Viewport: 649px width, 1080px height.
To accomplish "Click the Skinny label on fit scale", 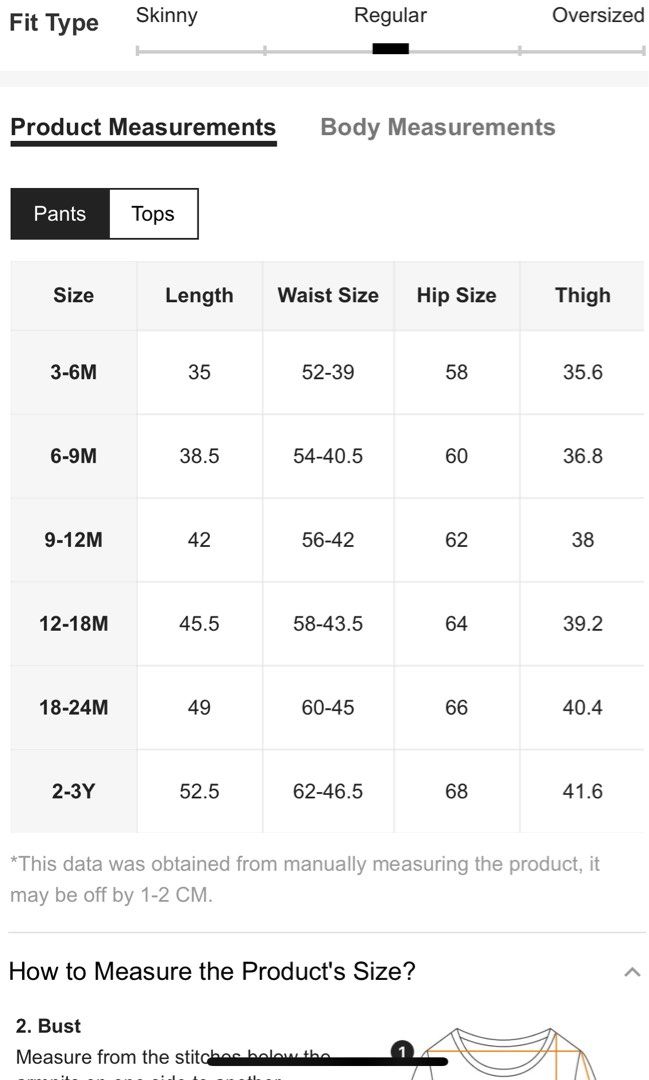I will [x=167, y=15].
